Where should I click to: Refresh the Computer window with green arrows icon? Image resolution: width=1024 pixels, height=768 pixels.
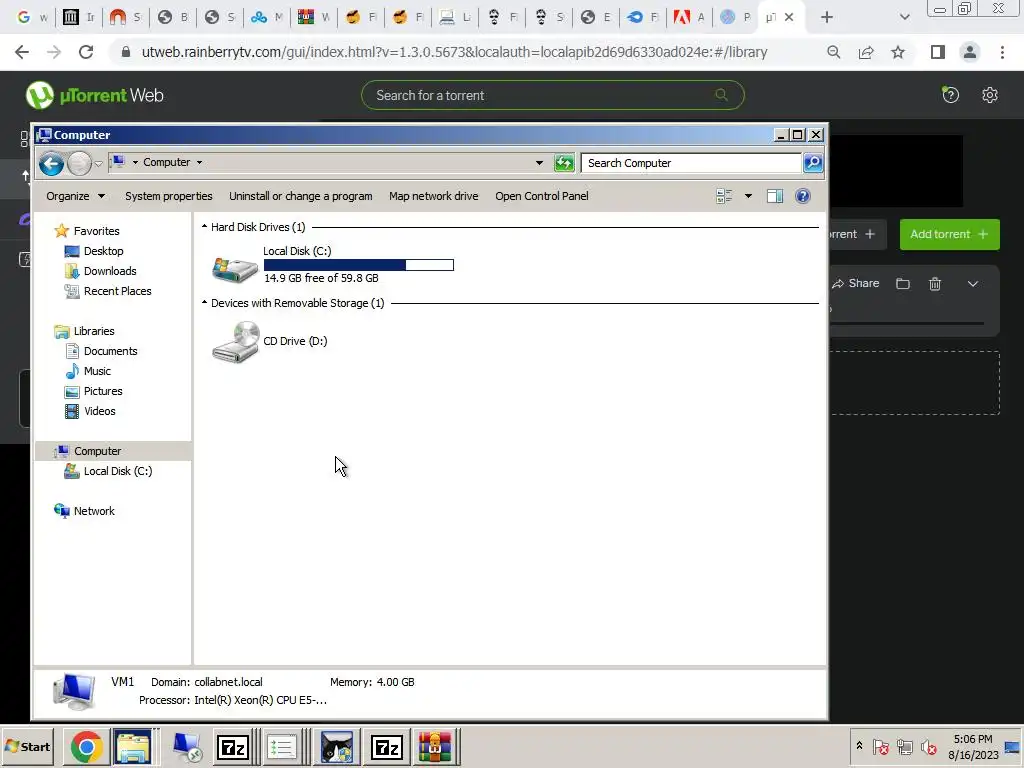click(564, 163)
